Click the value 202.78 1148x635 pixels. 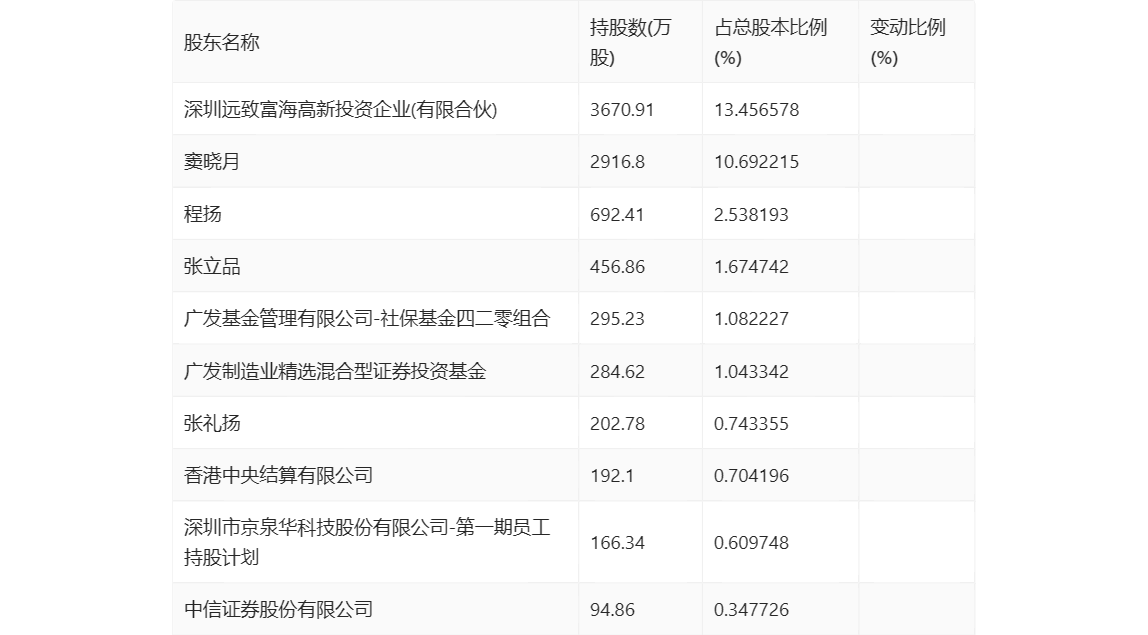(617, 423)
